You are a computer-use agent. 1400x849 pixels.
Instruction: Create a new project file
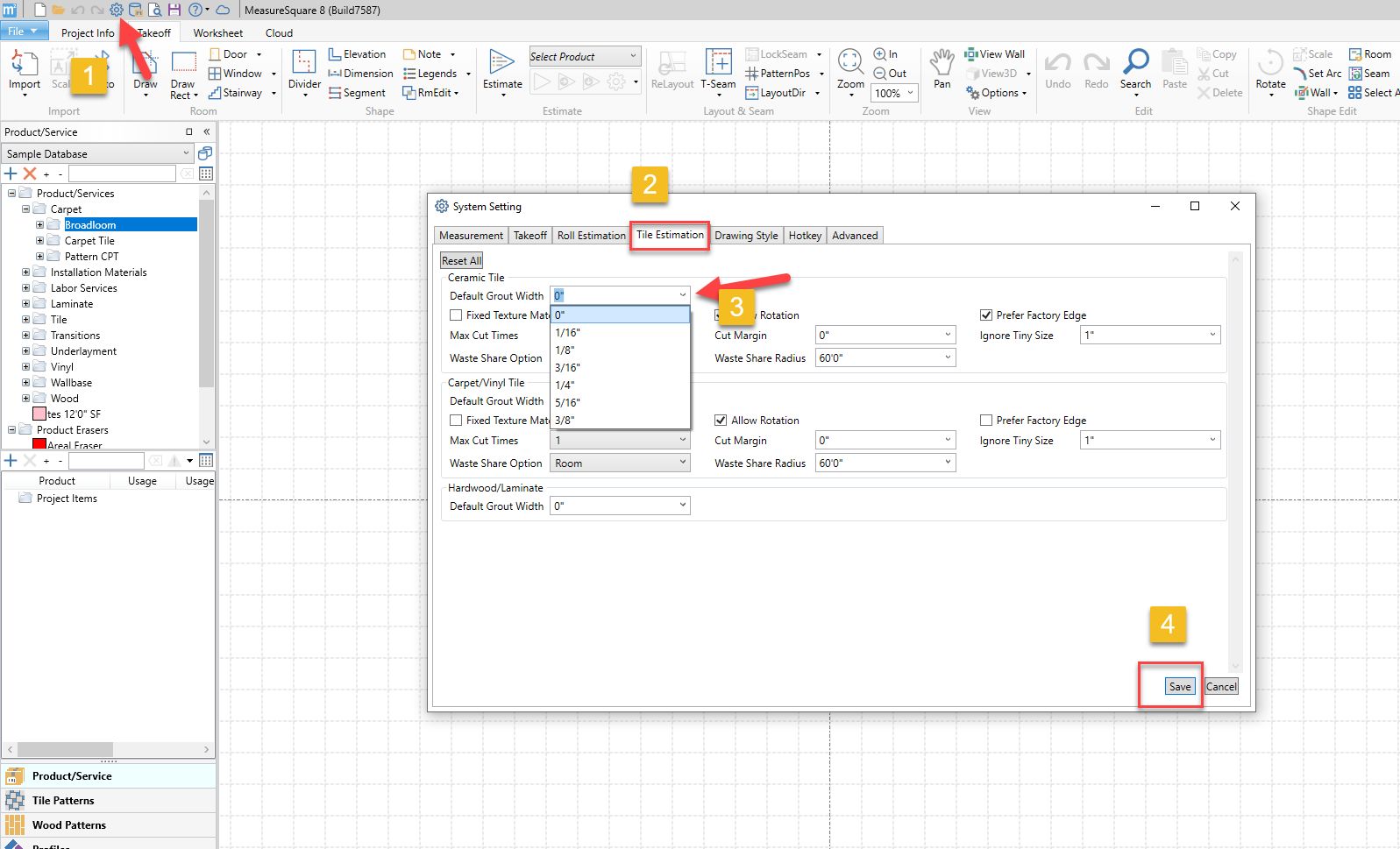coord(40,10)
